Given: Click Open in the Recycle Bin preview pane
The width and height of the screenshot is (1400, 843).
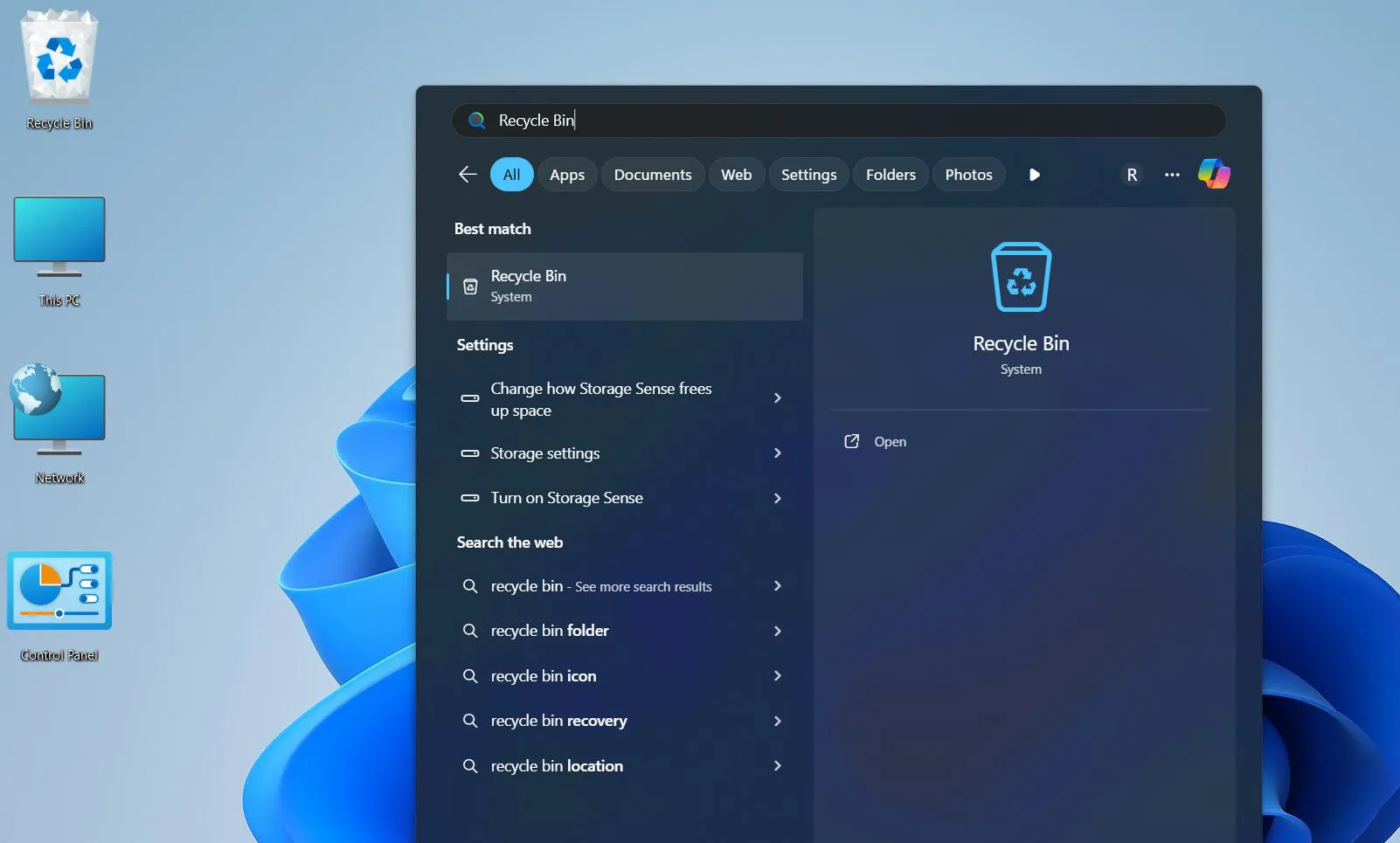Looking at the screenshot, I should 888,441.
